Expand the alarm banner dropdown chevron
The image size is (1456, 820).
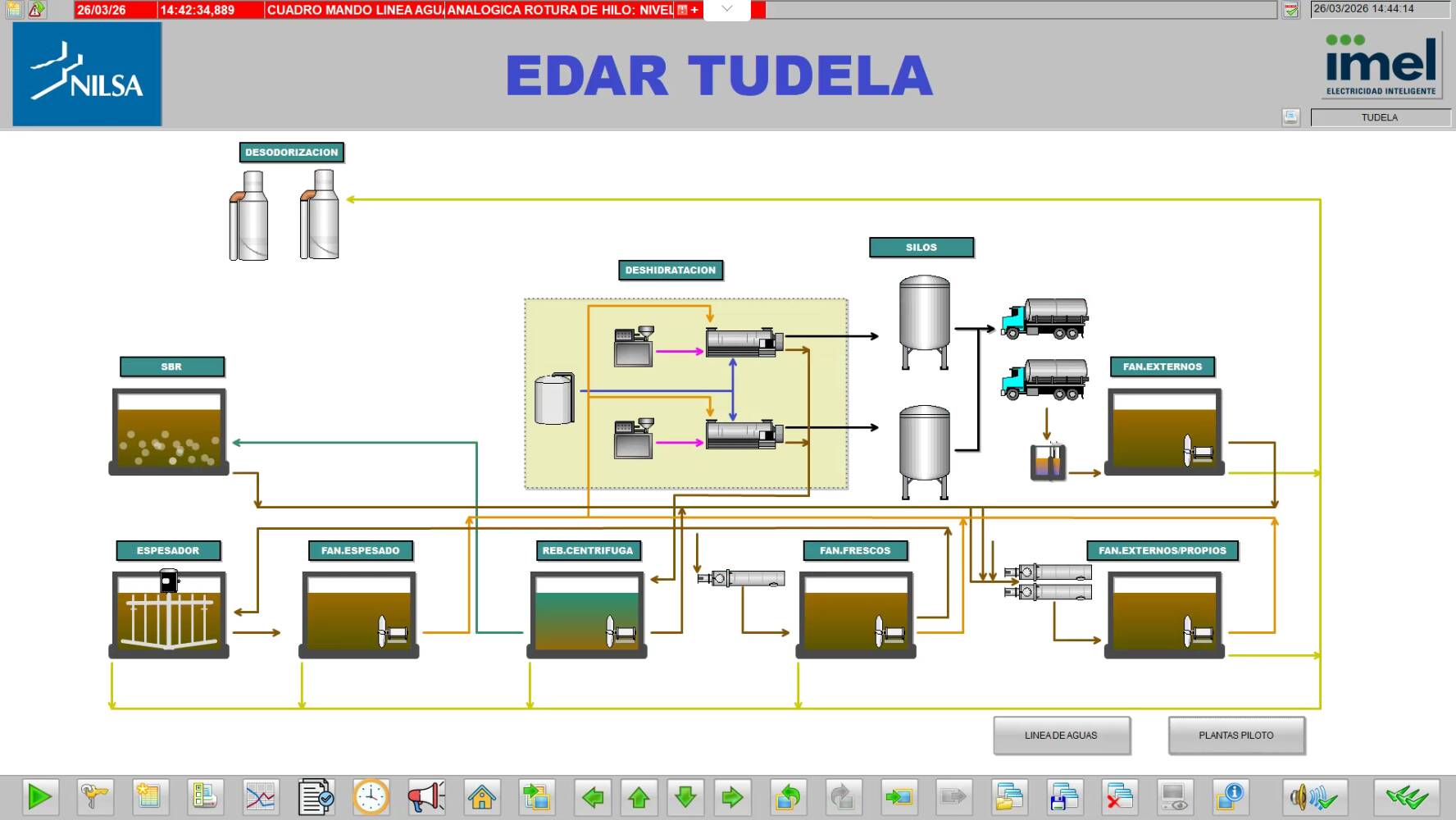tap(726, 10)
